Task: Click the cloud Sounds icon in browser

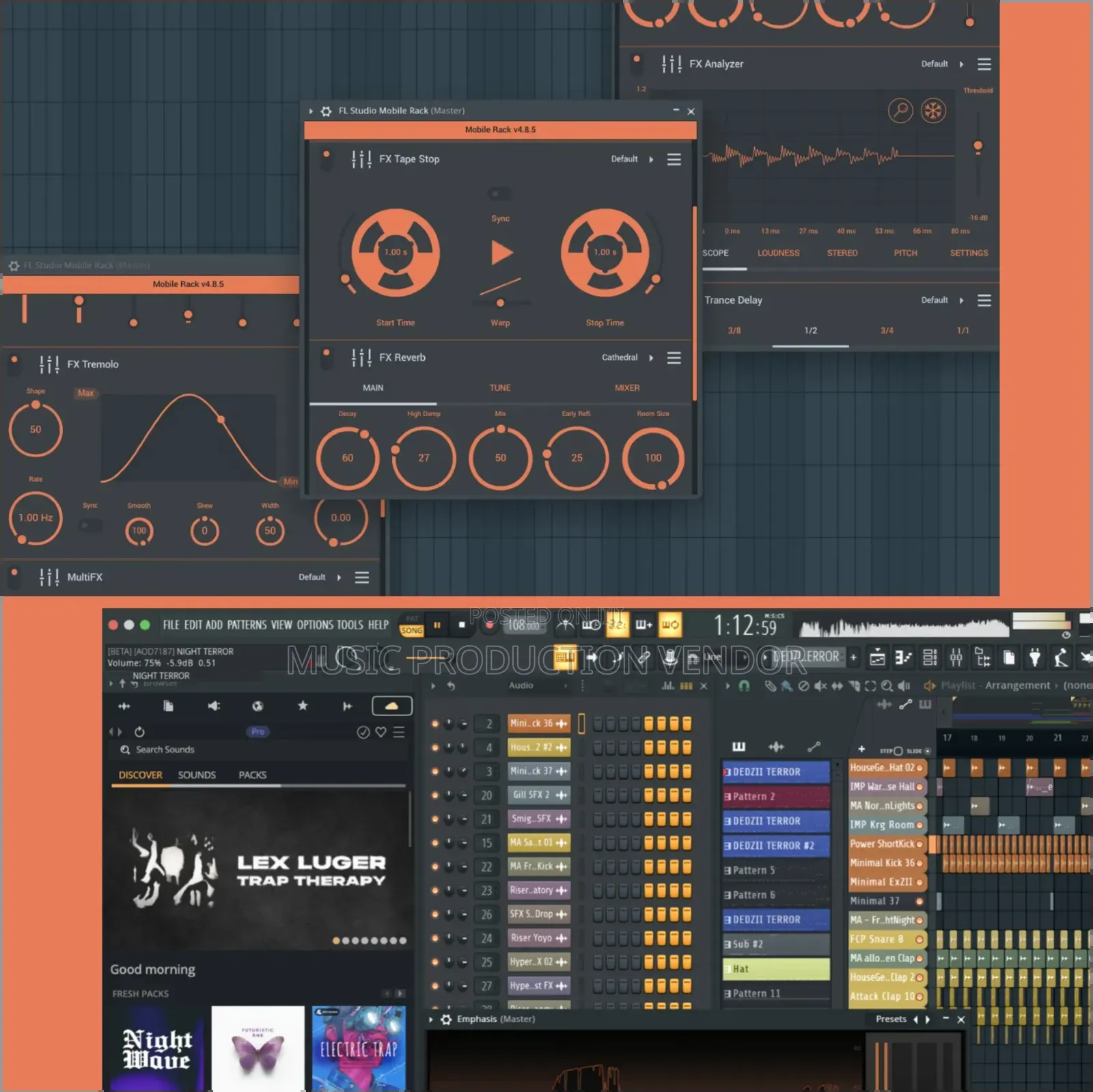Action: 391,706
